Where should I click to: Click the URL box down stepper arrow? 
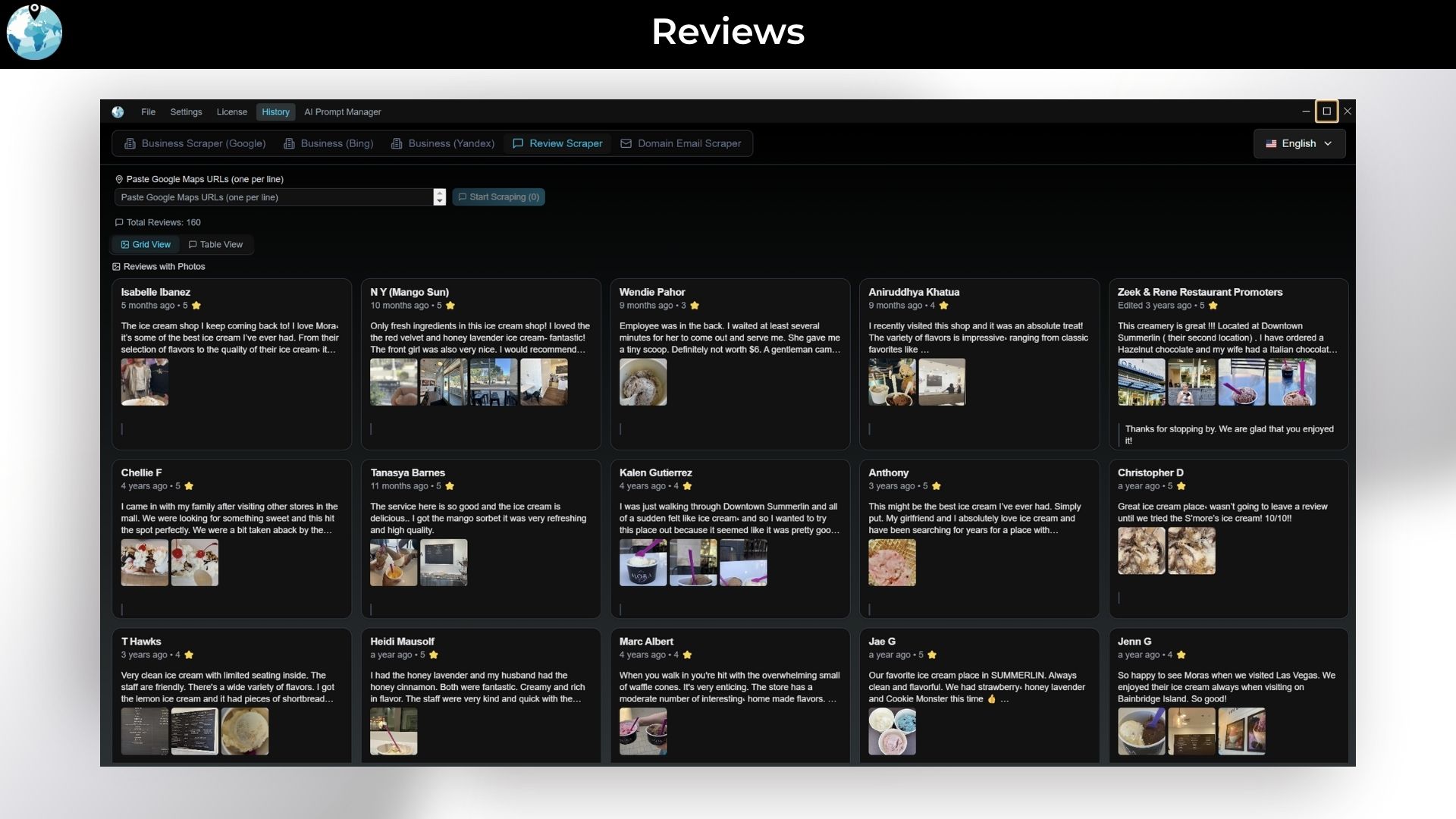pos(439,202)
